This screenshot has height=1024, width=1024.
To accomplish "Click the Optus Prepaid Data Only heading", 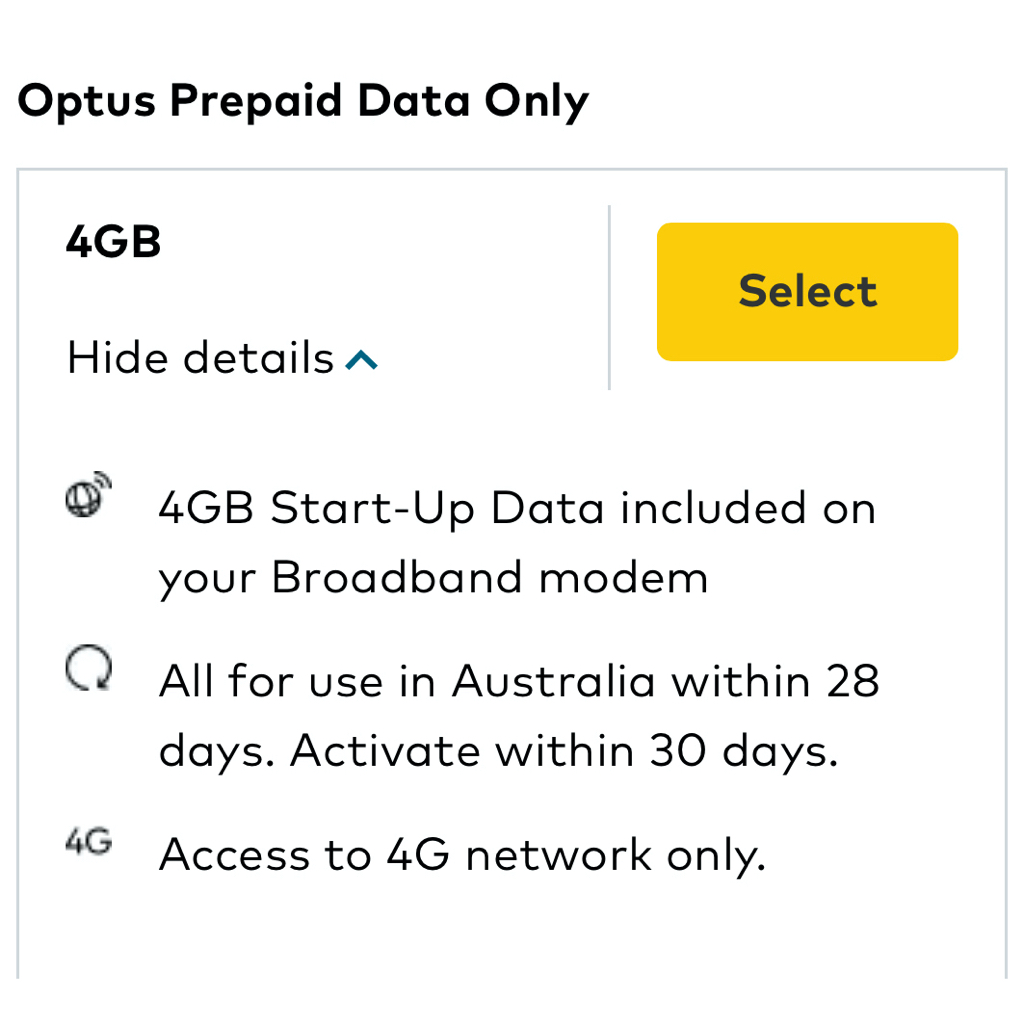I will [x=303, y=101].
